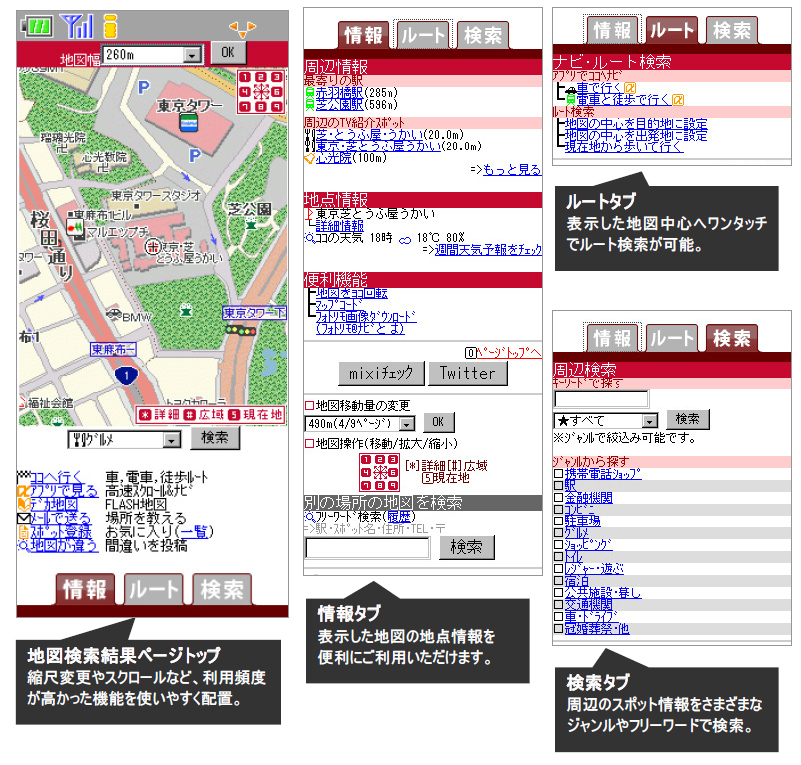Open 検索 tab at bottom of map page

pyautogui.click(x=222, y=589)
